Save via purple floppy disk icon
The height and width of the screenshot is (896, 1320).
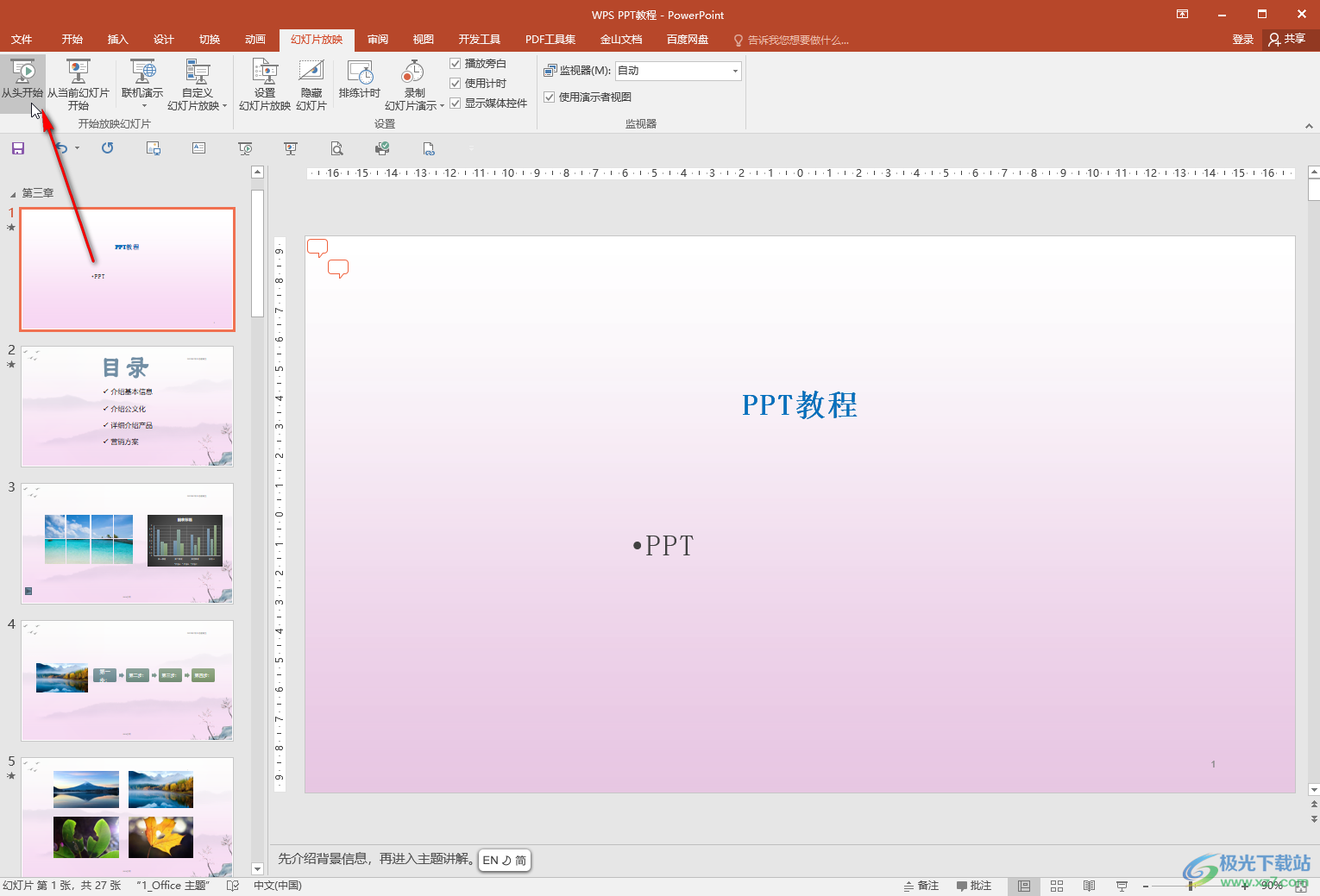pos(18,148)
